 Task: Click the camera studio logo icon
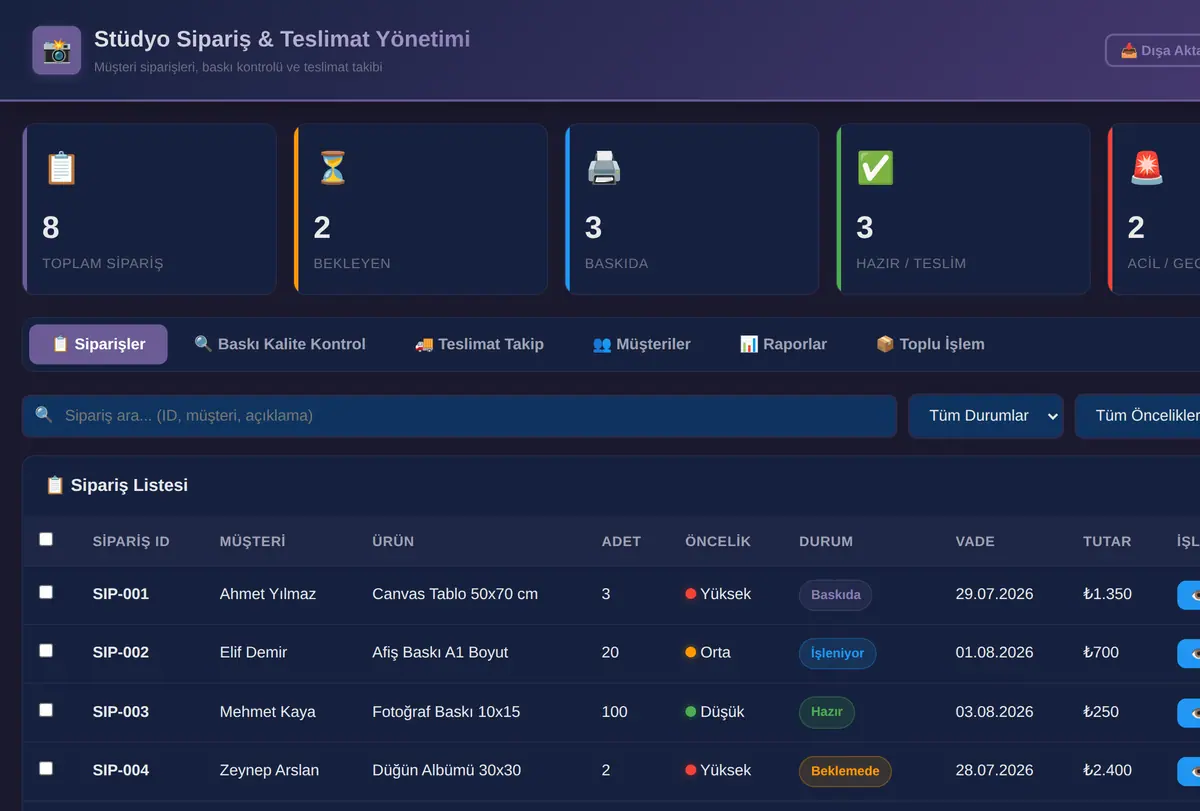(x=56, y=50)
